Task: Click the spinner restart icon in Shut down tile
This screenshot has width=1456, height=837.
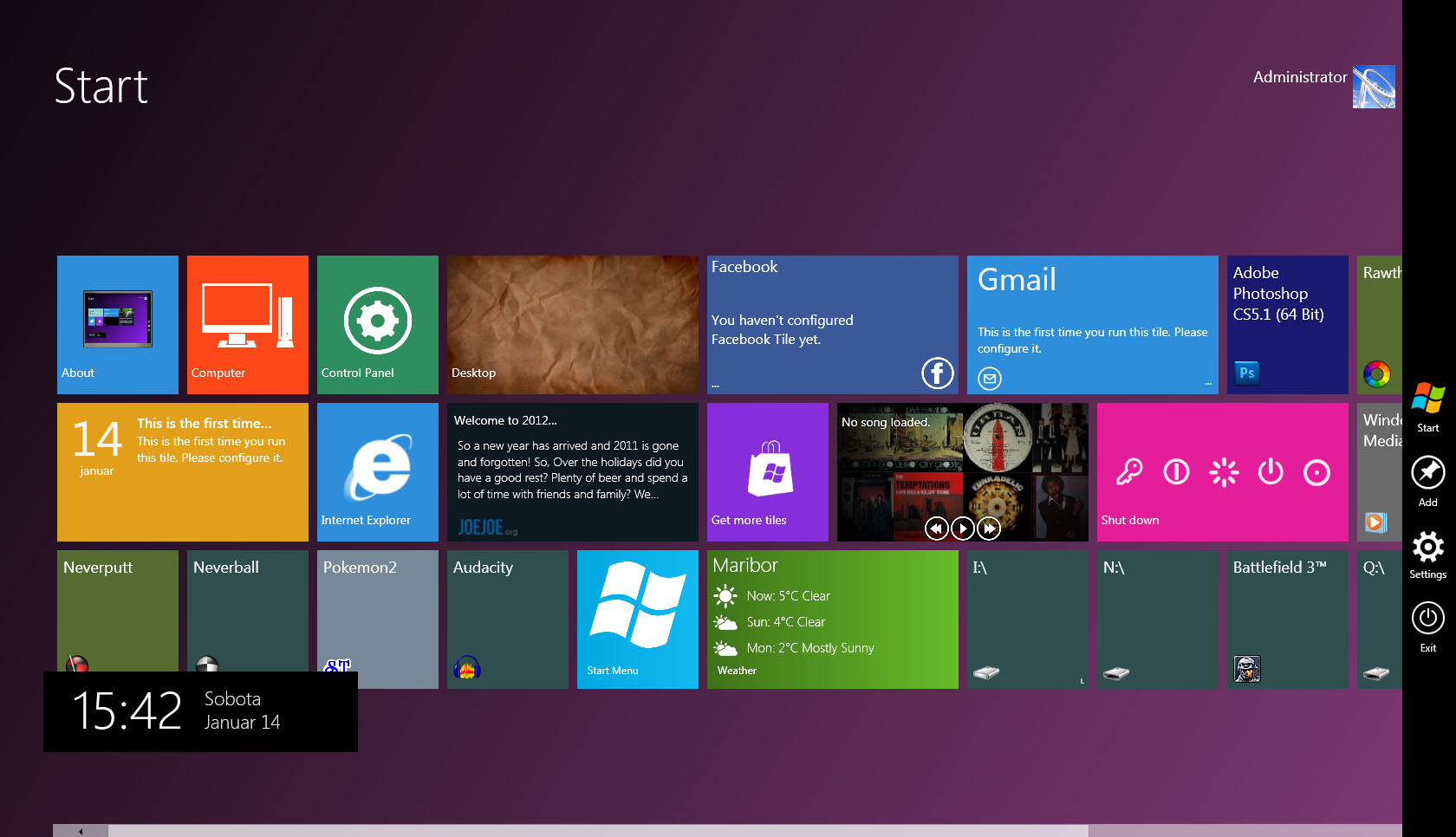Action: [x=1224, y=472]
